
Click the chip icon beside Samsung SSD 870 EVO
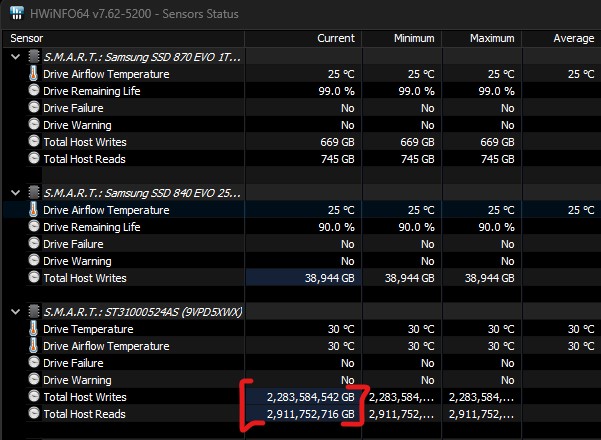pyautogui.click(x=34, y=57)
